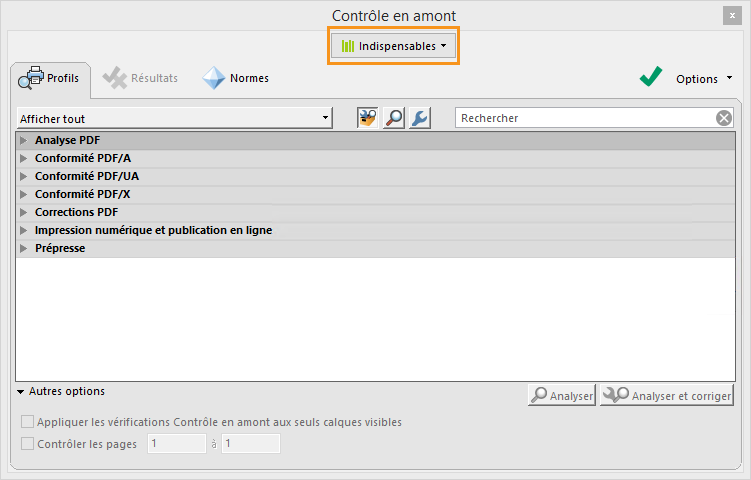Switch to the Profils tab
The width and height of the screenshot is (751, 480).
(50, 79)
